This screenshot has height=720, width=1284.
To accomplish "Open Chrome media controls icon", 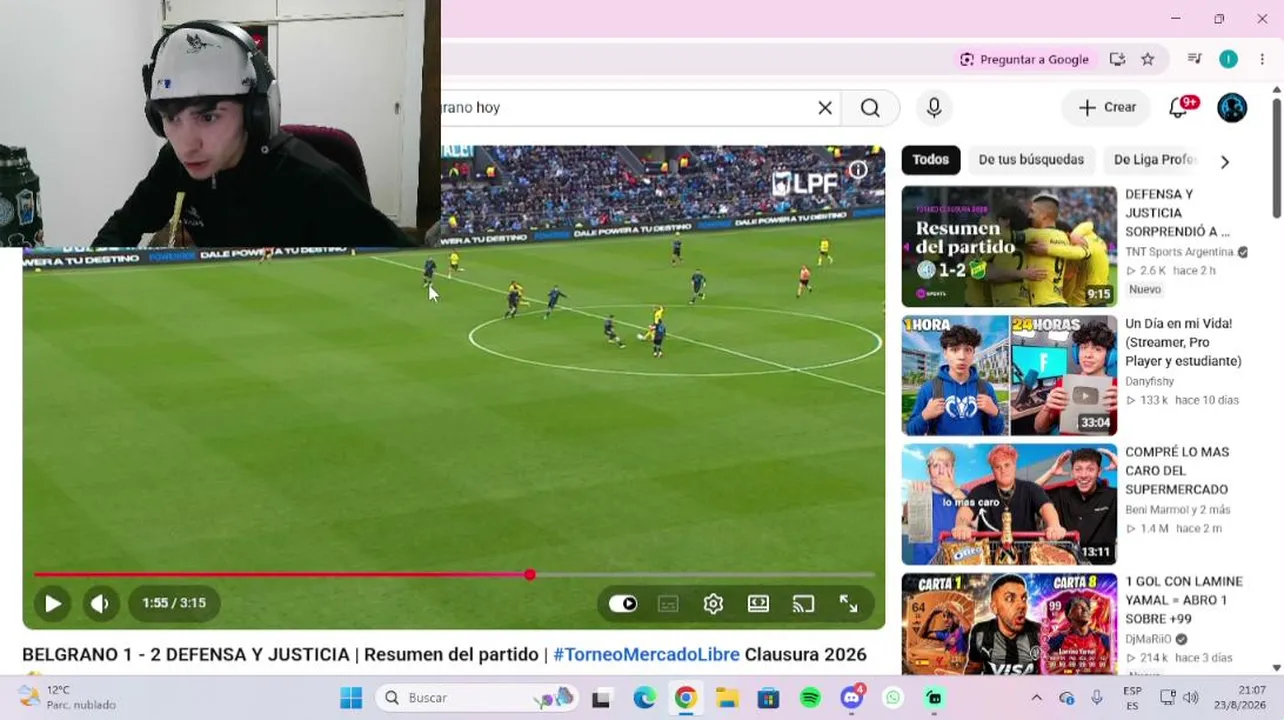I will pyautogui.click(x=1194, y=60).
